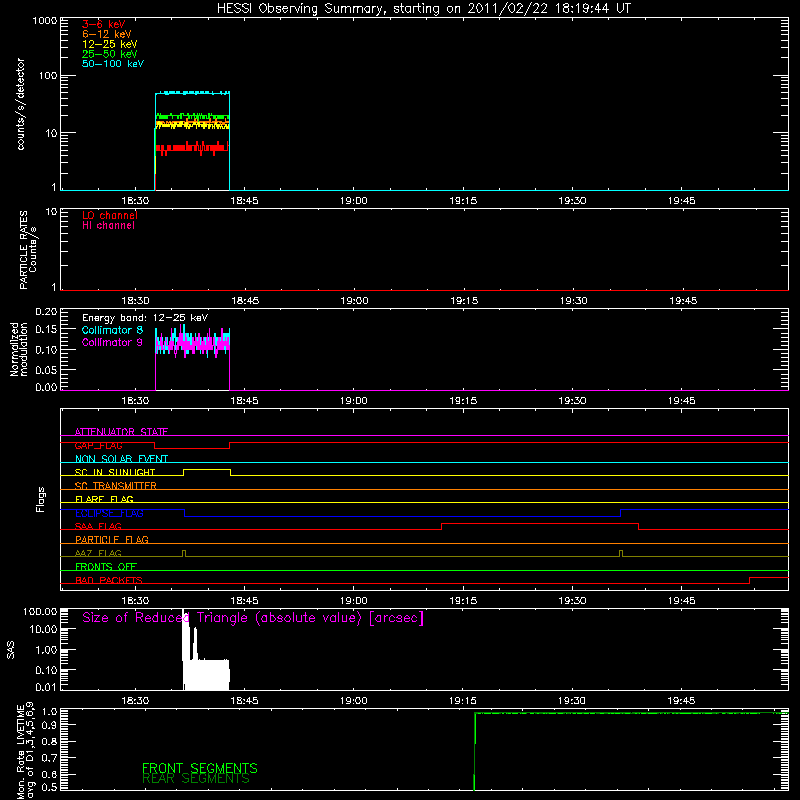Click the green front segments livetime line
This screenshot has width=800, height=800.
[x=632, y=713]
